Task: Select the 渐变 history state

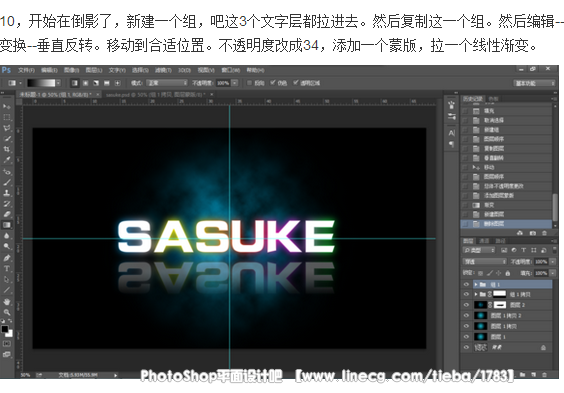Action: (x=506, y=205)
